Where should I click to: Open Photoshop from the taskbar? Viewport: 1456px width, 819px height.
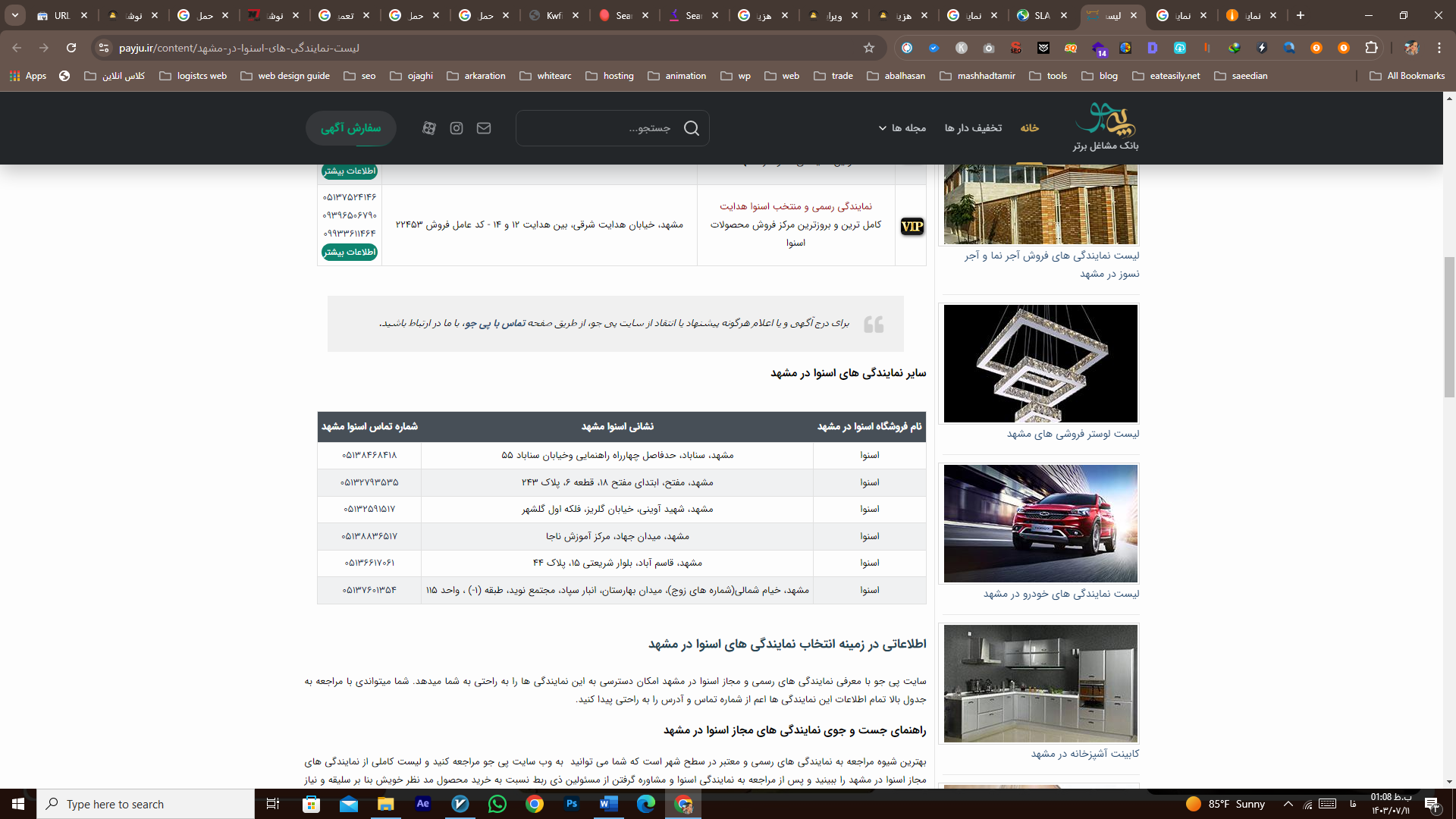coord(572,804)
